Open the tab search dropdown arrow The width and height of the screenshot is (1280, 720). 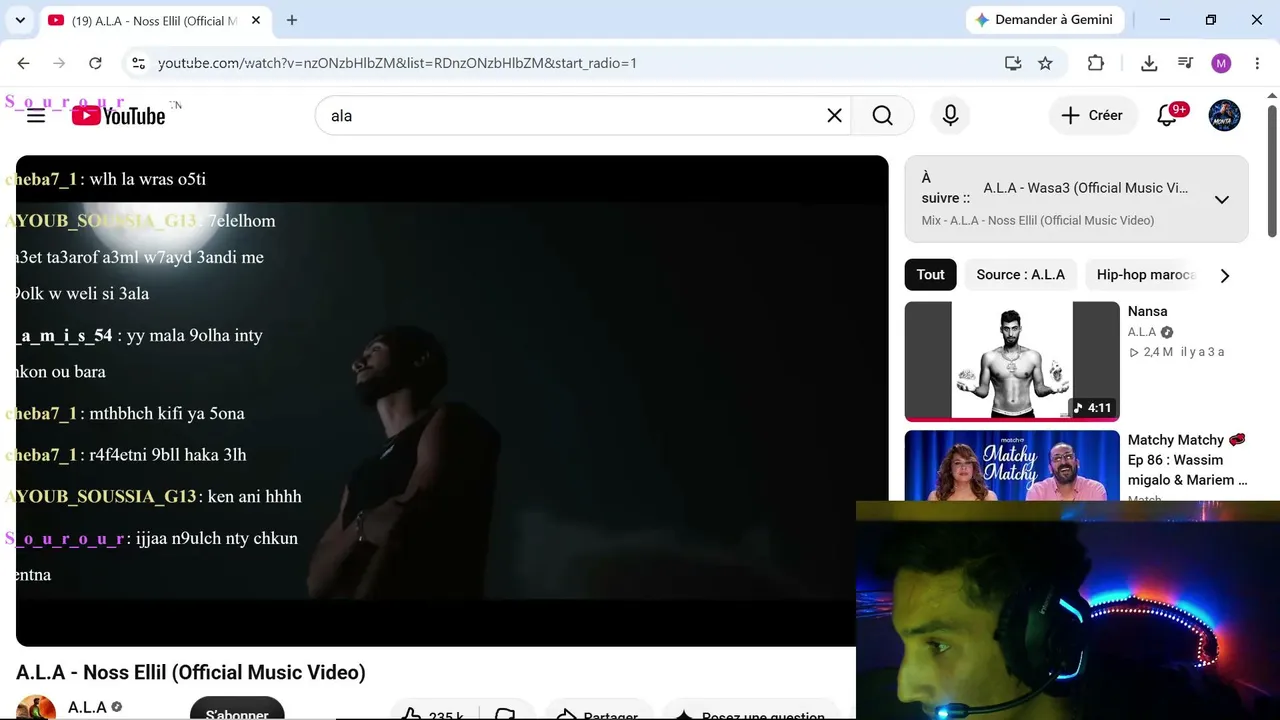pyautogui.click(x=20, y=20)
